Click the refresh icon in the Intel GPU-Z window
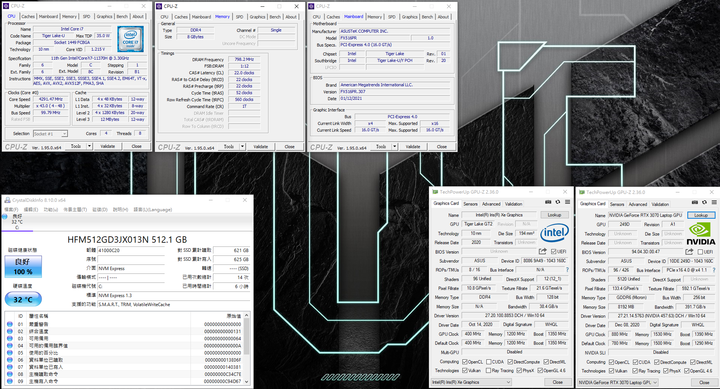This screenshot has width=720, height=389. click(558, 202)
